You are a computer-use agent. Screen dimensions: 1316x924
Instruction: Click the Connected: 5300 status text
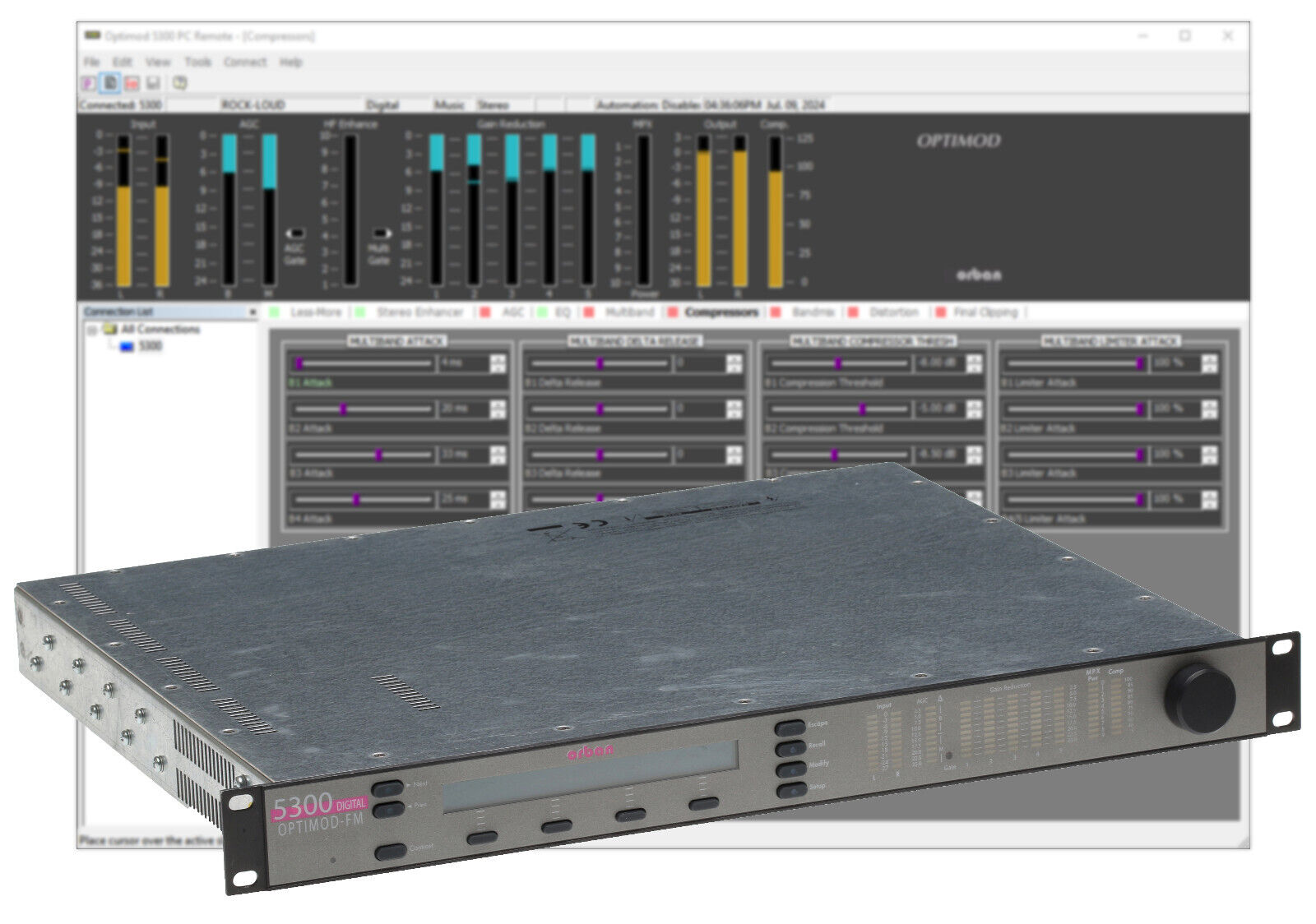pos(120,105)
